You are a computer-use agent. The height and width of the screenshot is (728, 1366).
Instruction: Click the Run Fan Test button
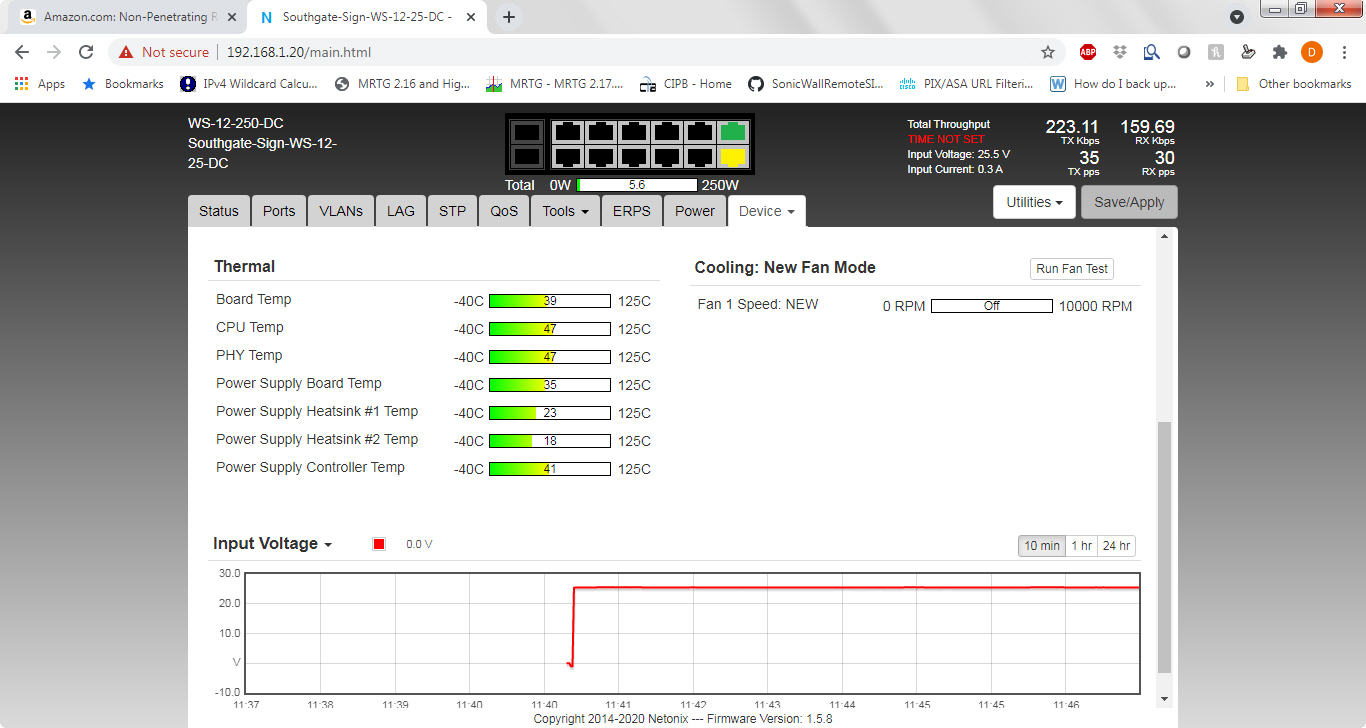(x=1071, y=269)
